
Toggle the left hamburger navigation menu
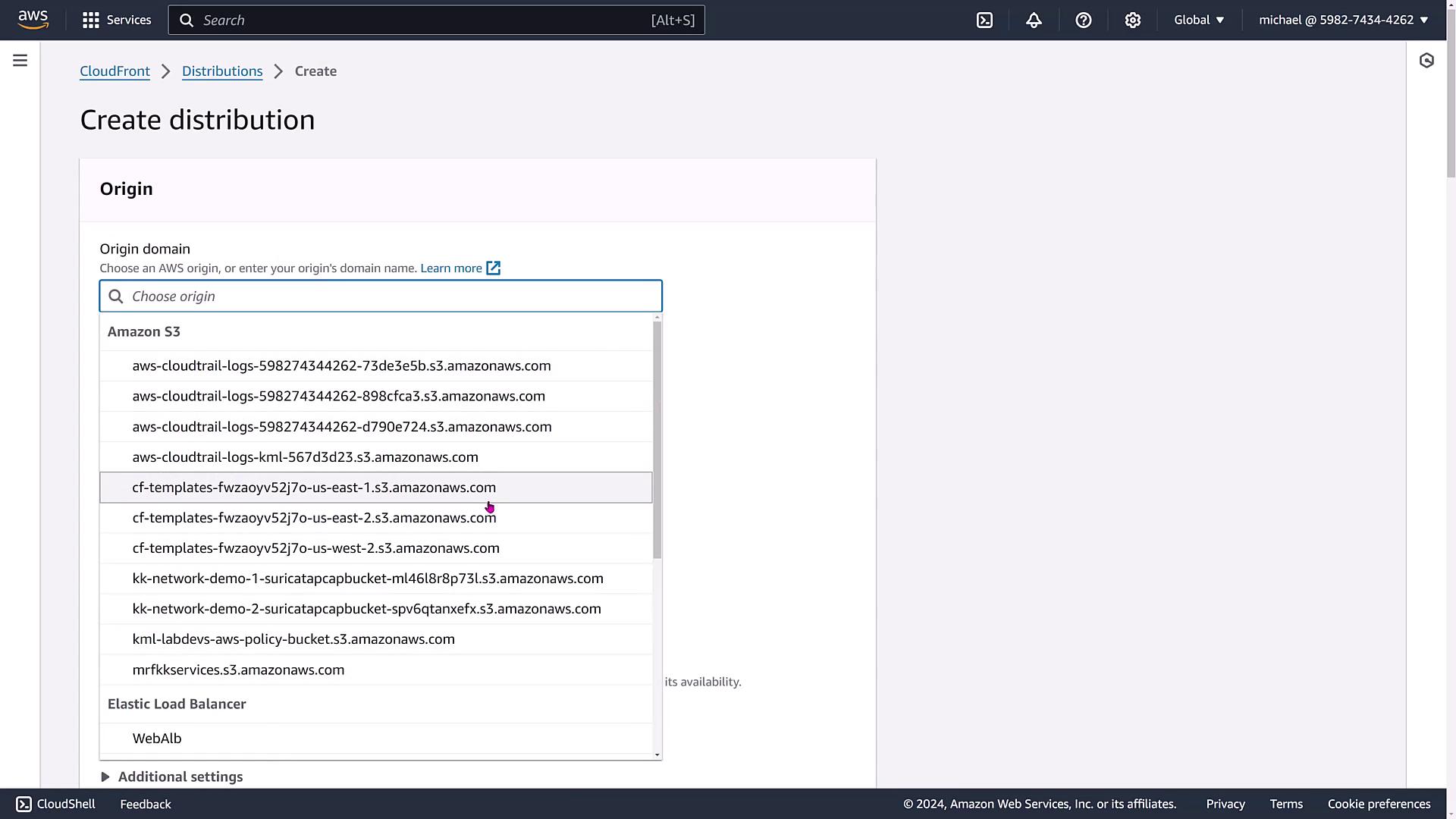pyautogui.click(x=20, y=61)
